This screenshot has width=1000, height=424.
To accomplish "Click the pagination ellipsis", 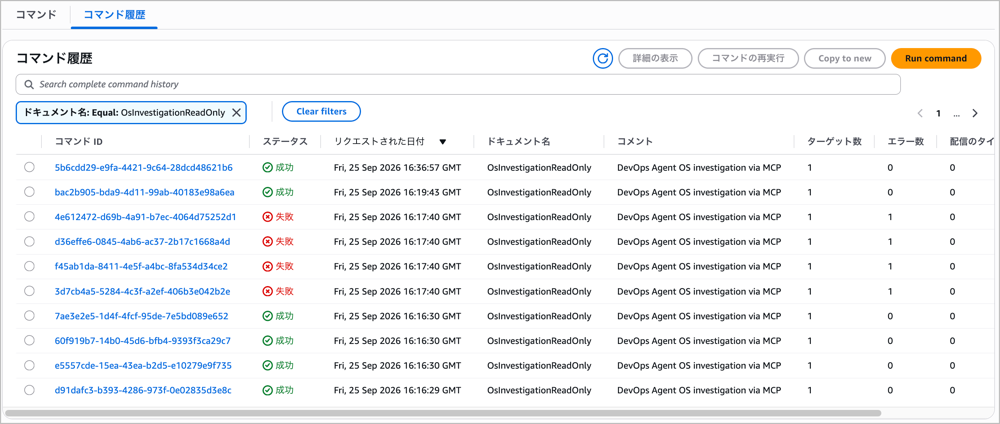I will (956, 115).
